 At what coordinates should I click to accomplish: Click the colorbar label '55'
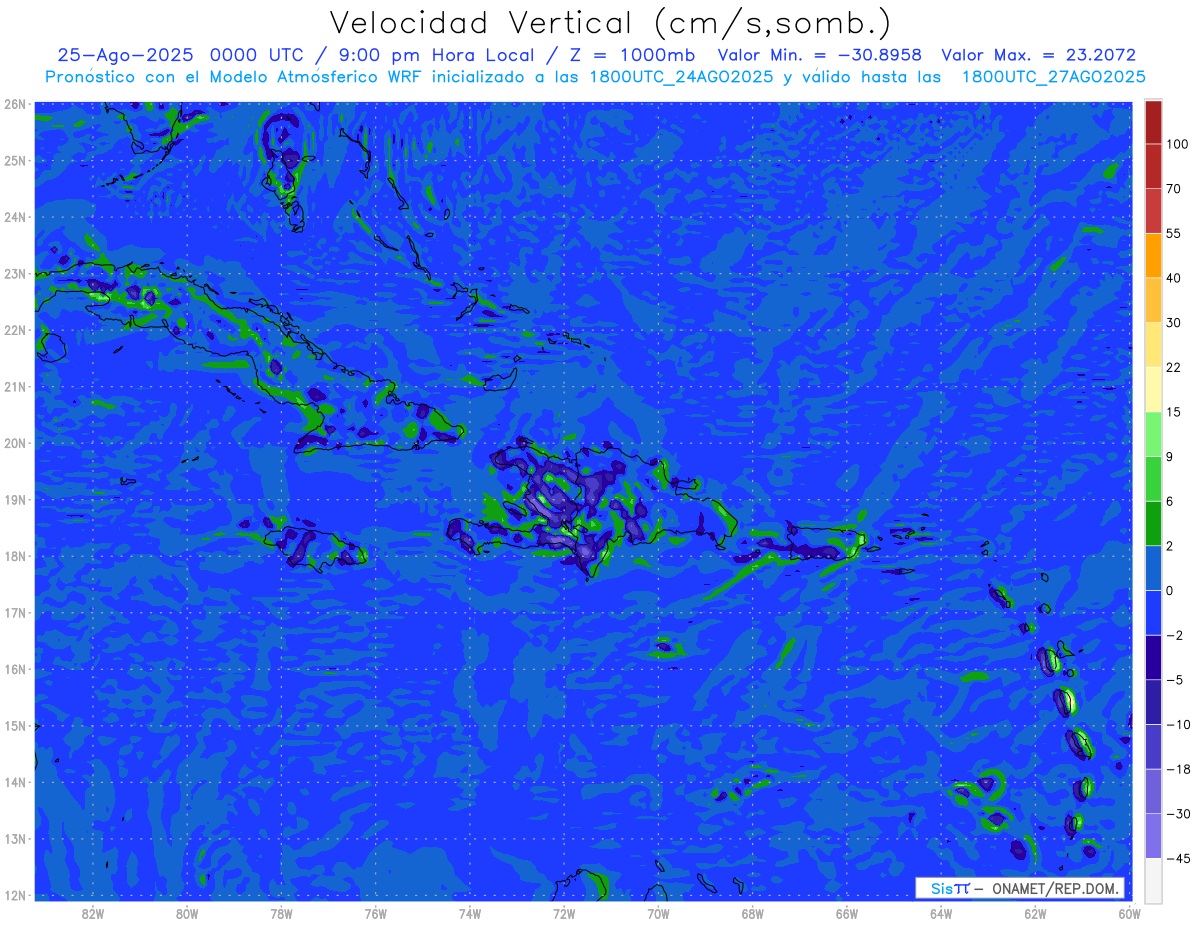click(1174, 233)
